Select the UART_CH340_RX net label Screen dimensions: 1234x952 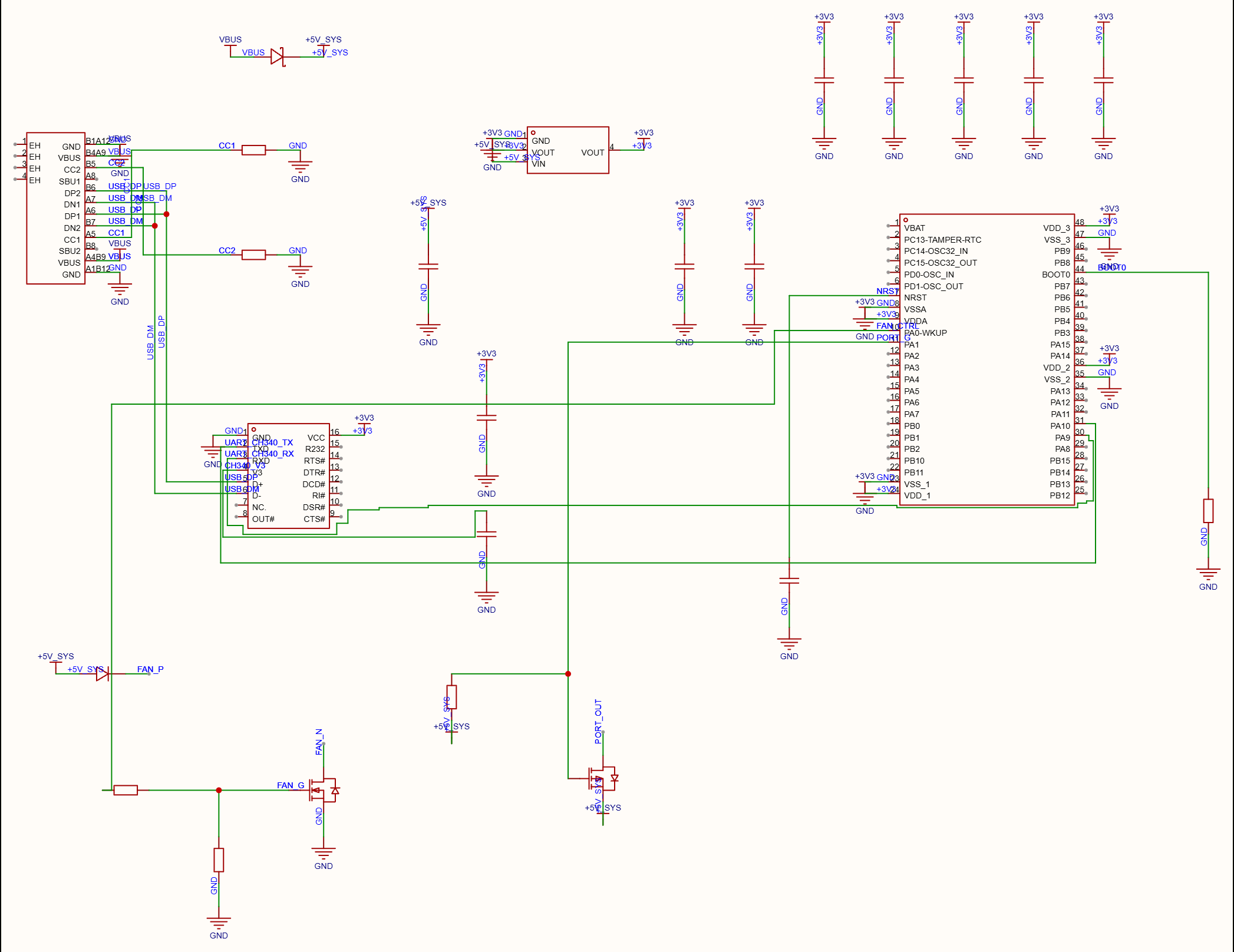[259, 454]
